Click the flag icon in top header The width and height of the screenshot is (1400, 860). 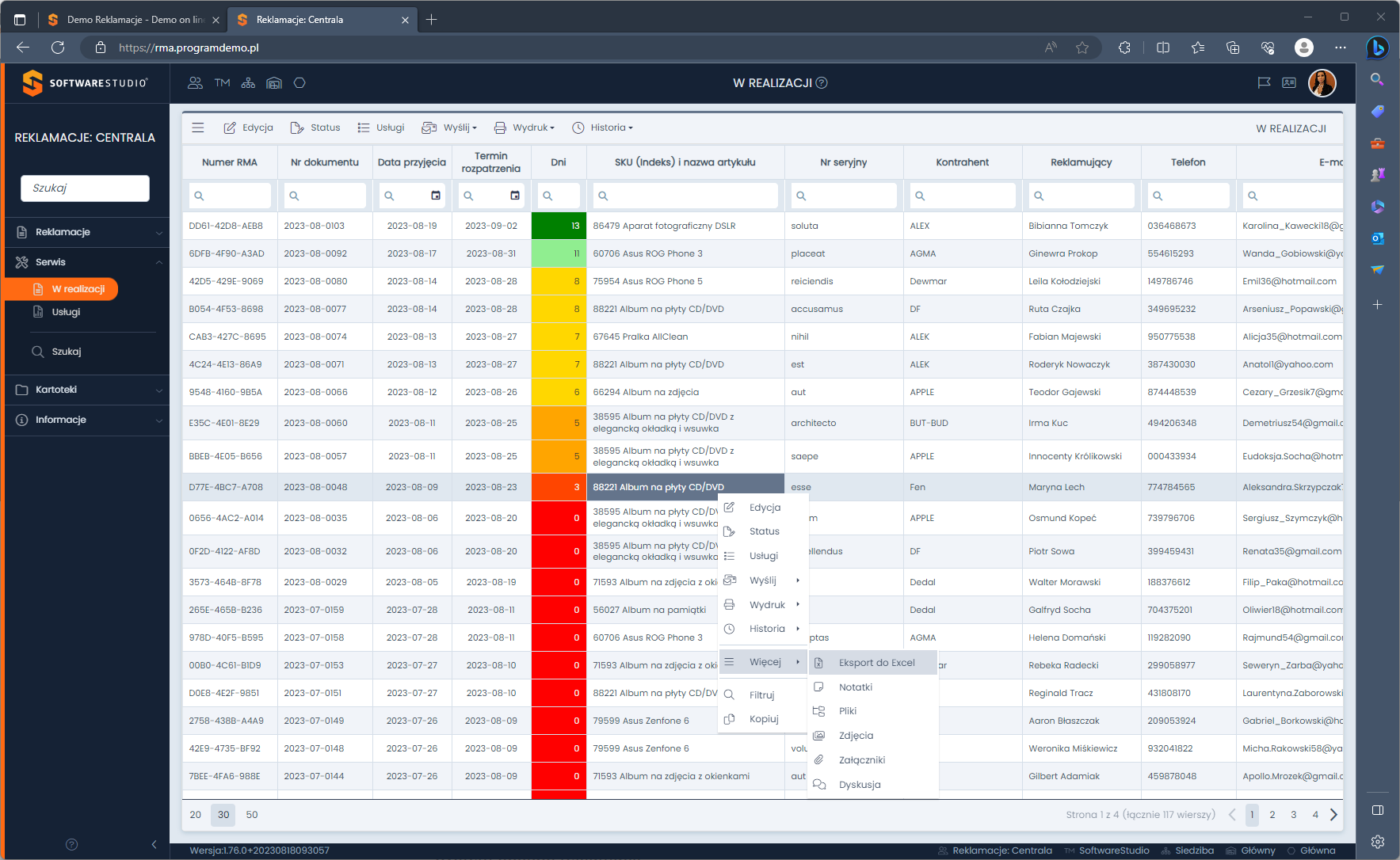[x=1264, y=83]
